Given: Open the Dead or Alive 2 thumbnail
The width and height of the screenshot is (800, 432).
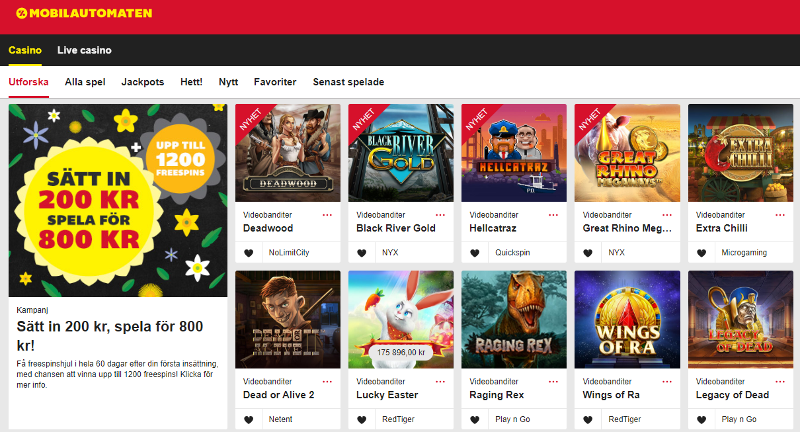Looking at the screenshot, I should click(288, 320).
